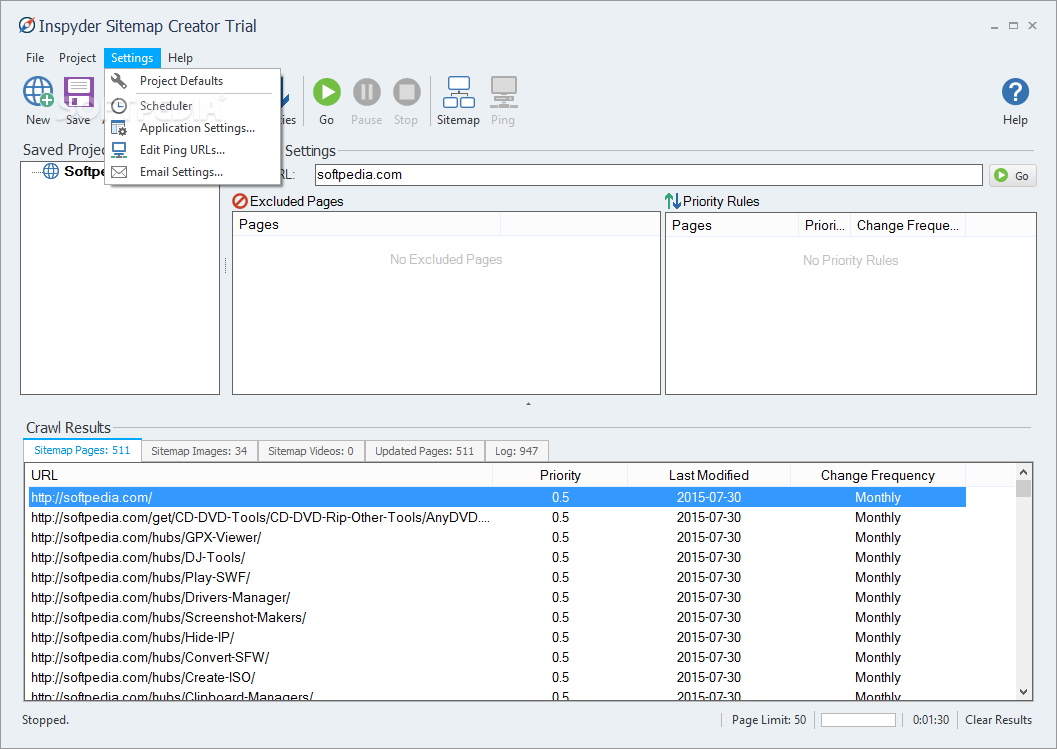Sort results by Last Modified header

click(x=708, y=475)
